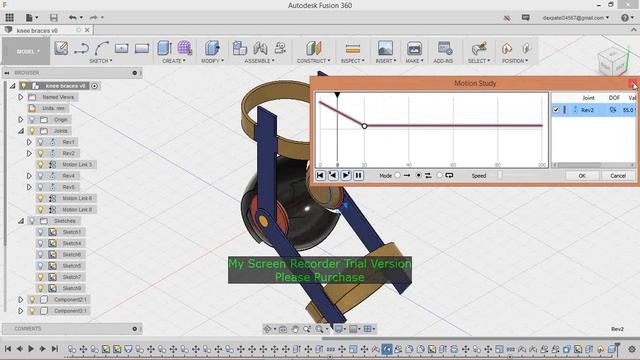Click the Motion Study pause button
Image resolution: width=640 pixels, height=360 pixels.
pyautogui.click(x=358, y=176)
